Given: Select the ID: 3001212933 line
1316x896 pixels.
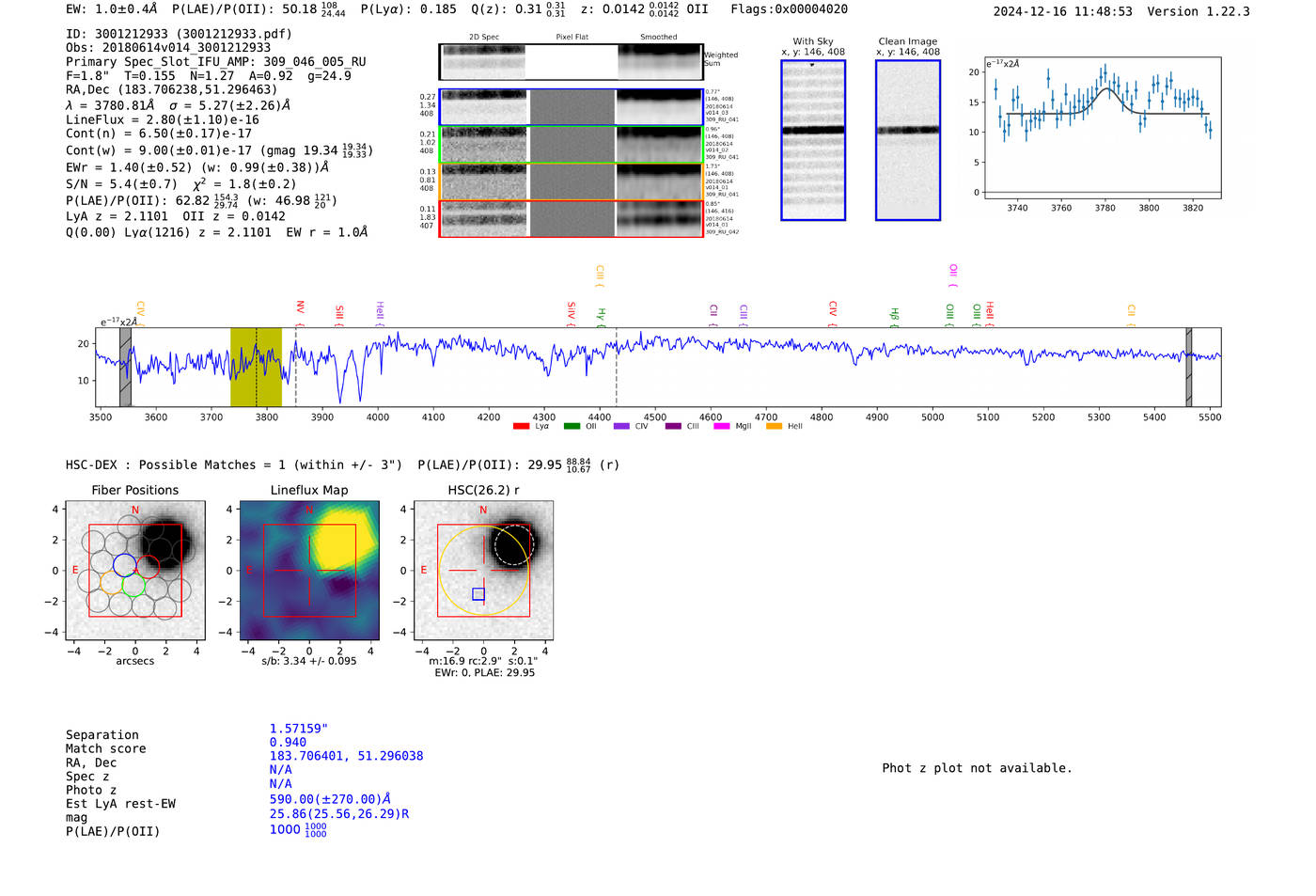Looking at the screenshot, I should [179, 34].
